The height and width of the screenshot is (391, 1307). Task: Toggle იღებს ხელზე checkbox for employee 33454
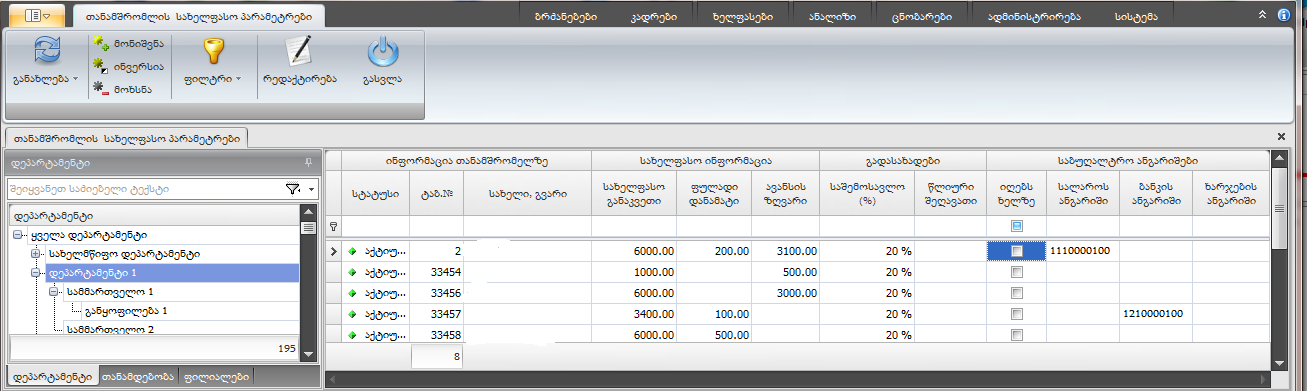(x=1017, y=272)
